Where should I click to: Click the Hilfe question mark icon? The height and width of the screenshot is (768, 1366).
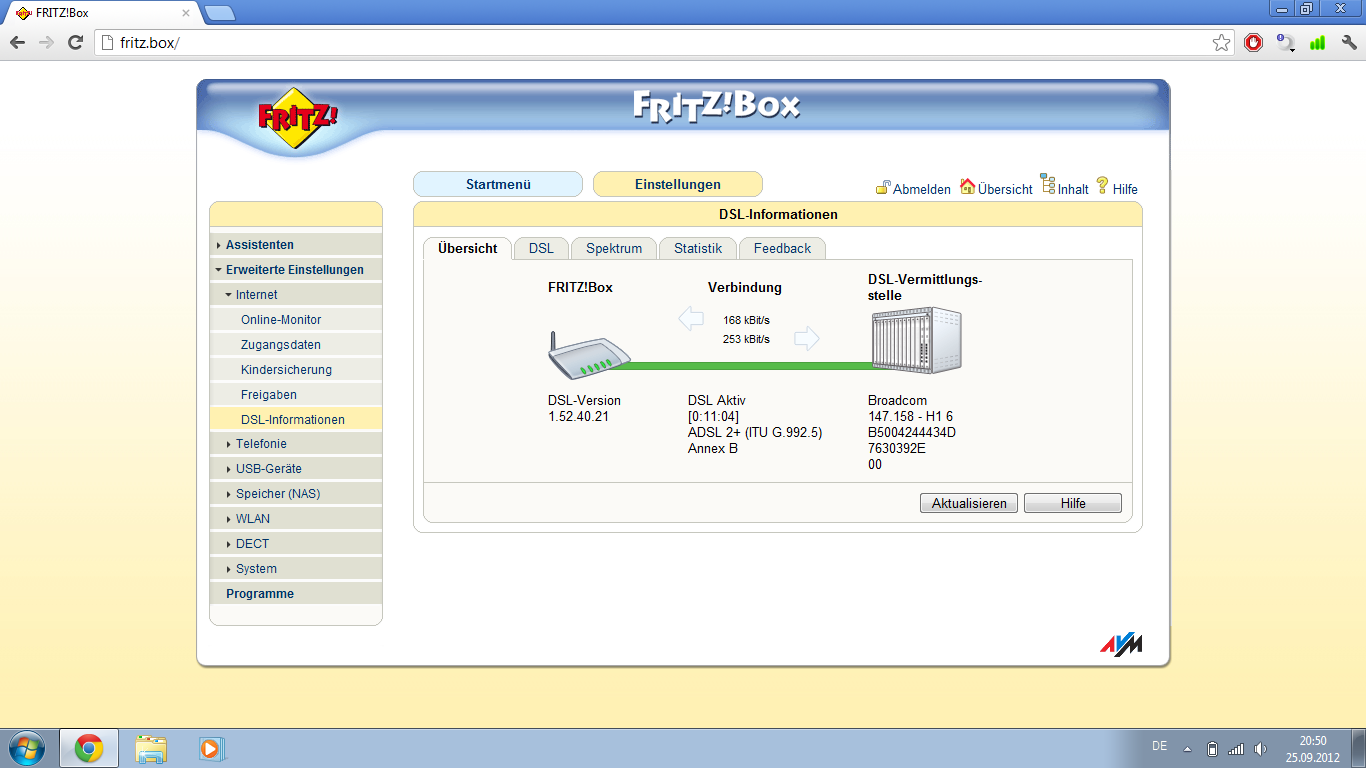[x=1103, y=186]
